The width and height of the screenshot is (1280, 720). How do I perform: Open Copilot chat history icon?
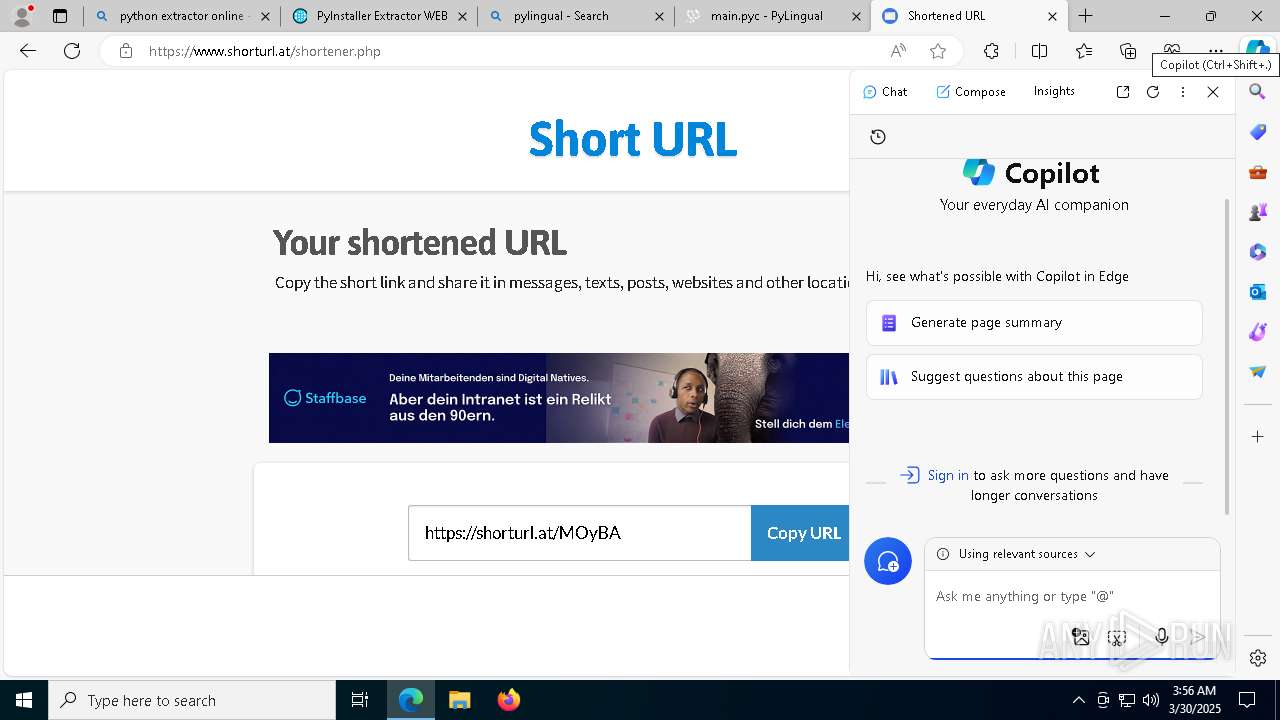878,137
